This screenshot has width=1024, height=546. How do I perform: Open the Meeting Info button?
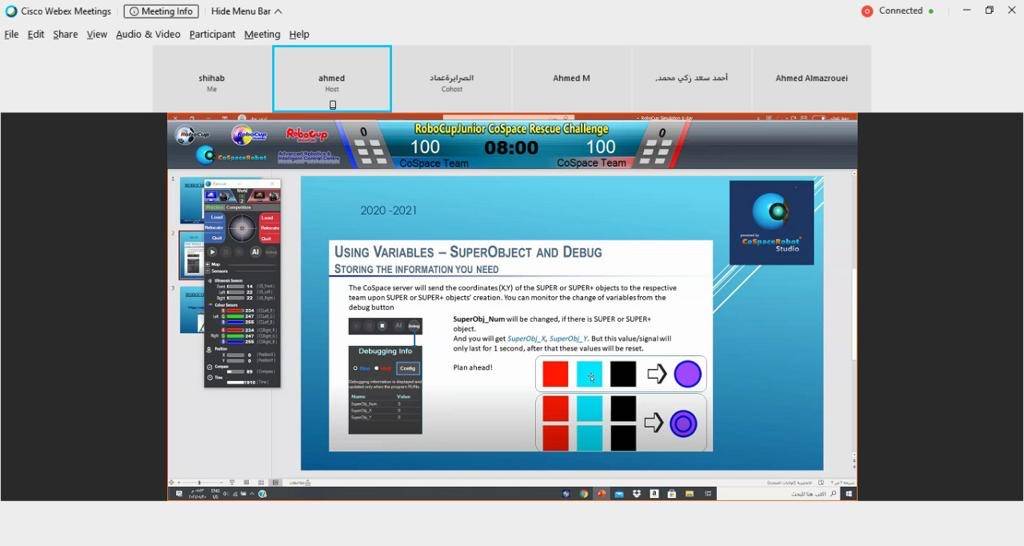[161, 11]
